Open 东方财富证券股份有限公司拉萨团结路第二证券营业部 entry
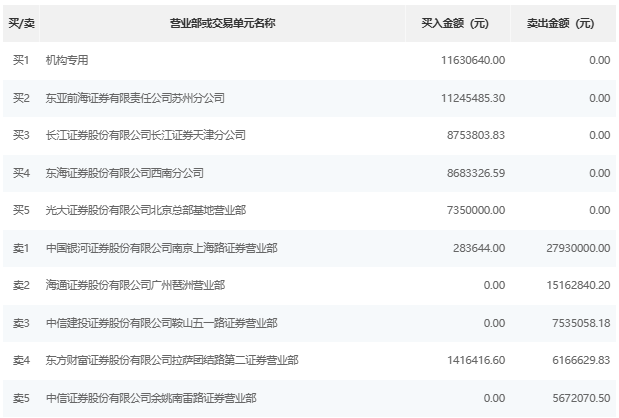 (172, 360)
